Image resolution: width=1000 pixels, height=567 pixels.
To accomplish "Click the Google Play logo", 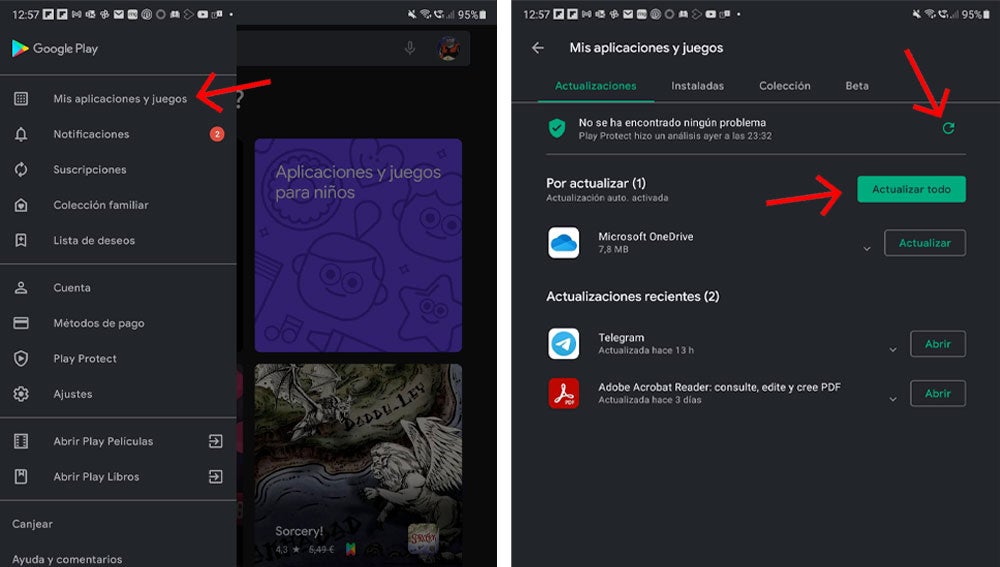I will click(x=55, y=48).
